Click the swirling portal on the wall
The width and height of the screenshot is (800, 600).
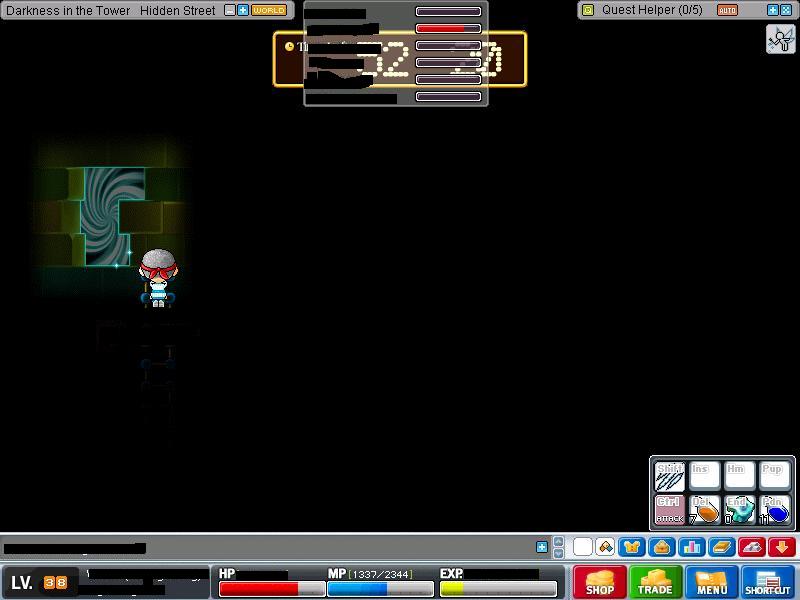(113, 216)
